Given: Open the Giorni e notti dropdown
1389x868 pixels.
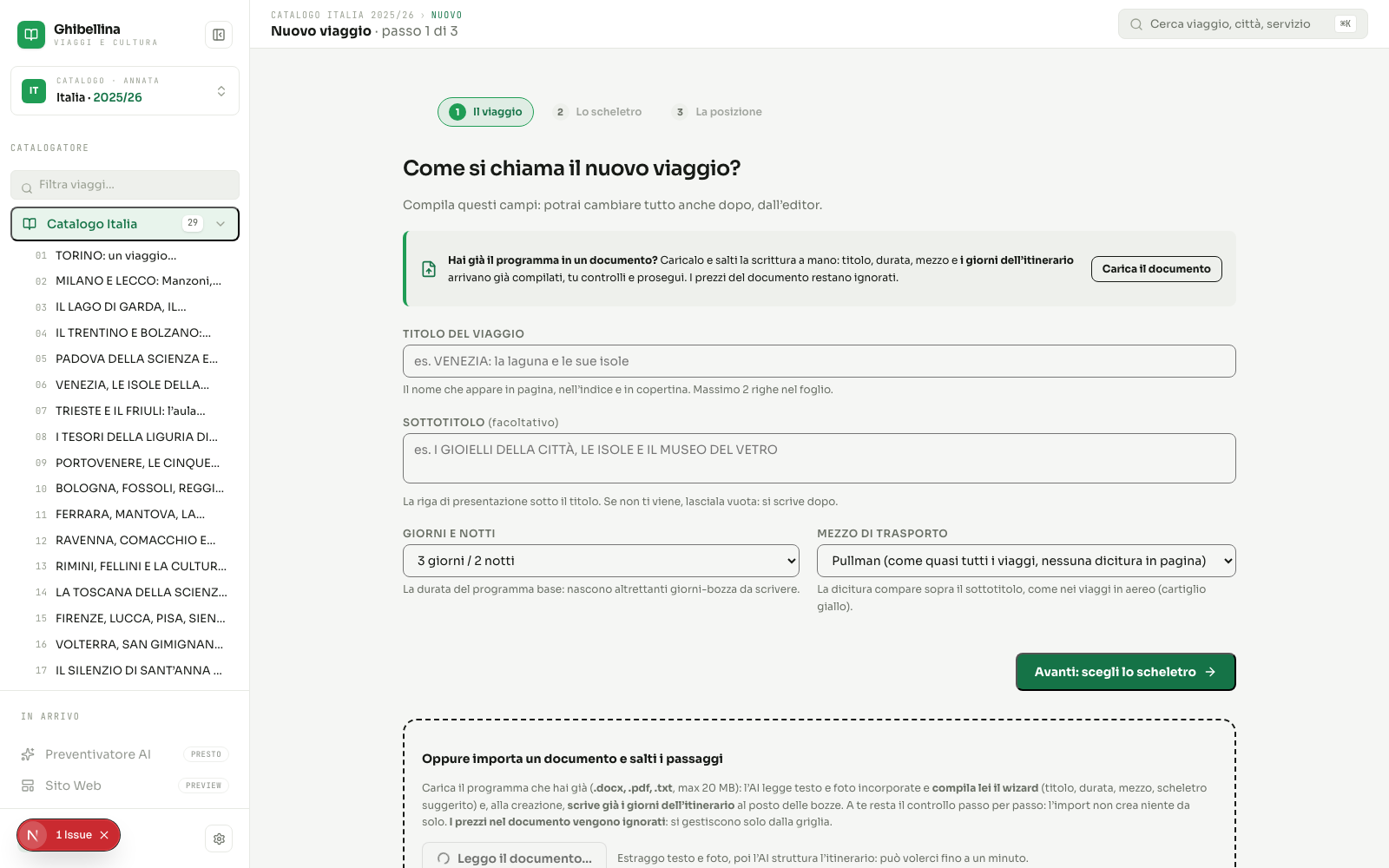Looking at the screenshot, I should point(601,561).
